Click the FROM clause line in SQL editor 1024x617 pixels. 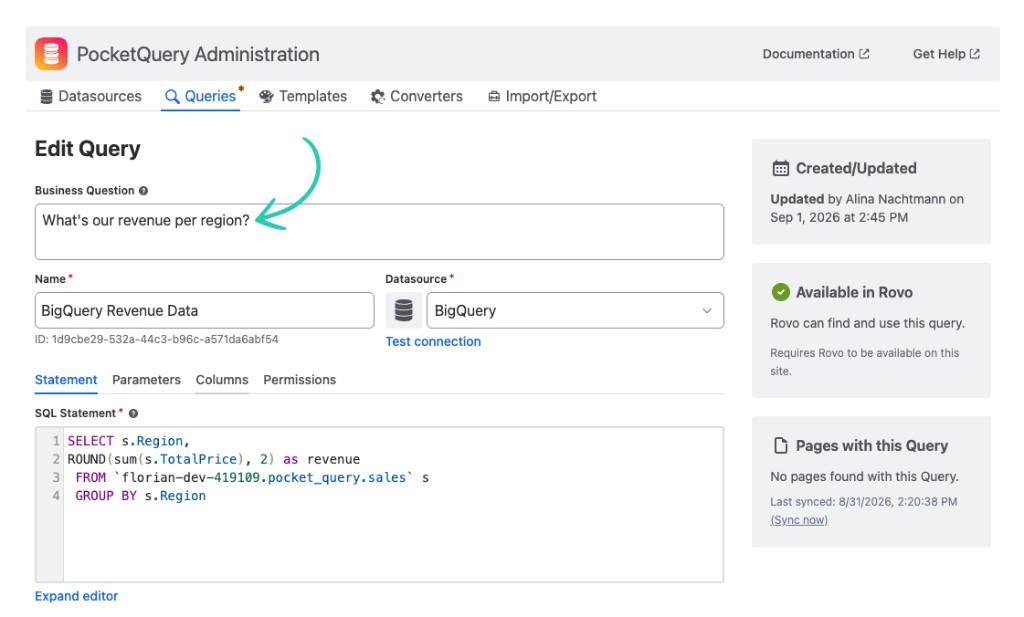point(252,477)
